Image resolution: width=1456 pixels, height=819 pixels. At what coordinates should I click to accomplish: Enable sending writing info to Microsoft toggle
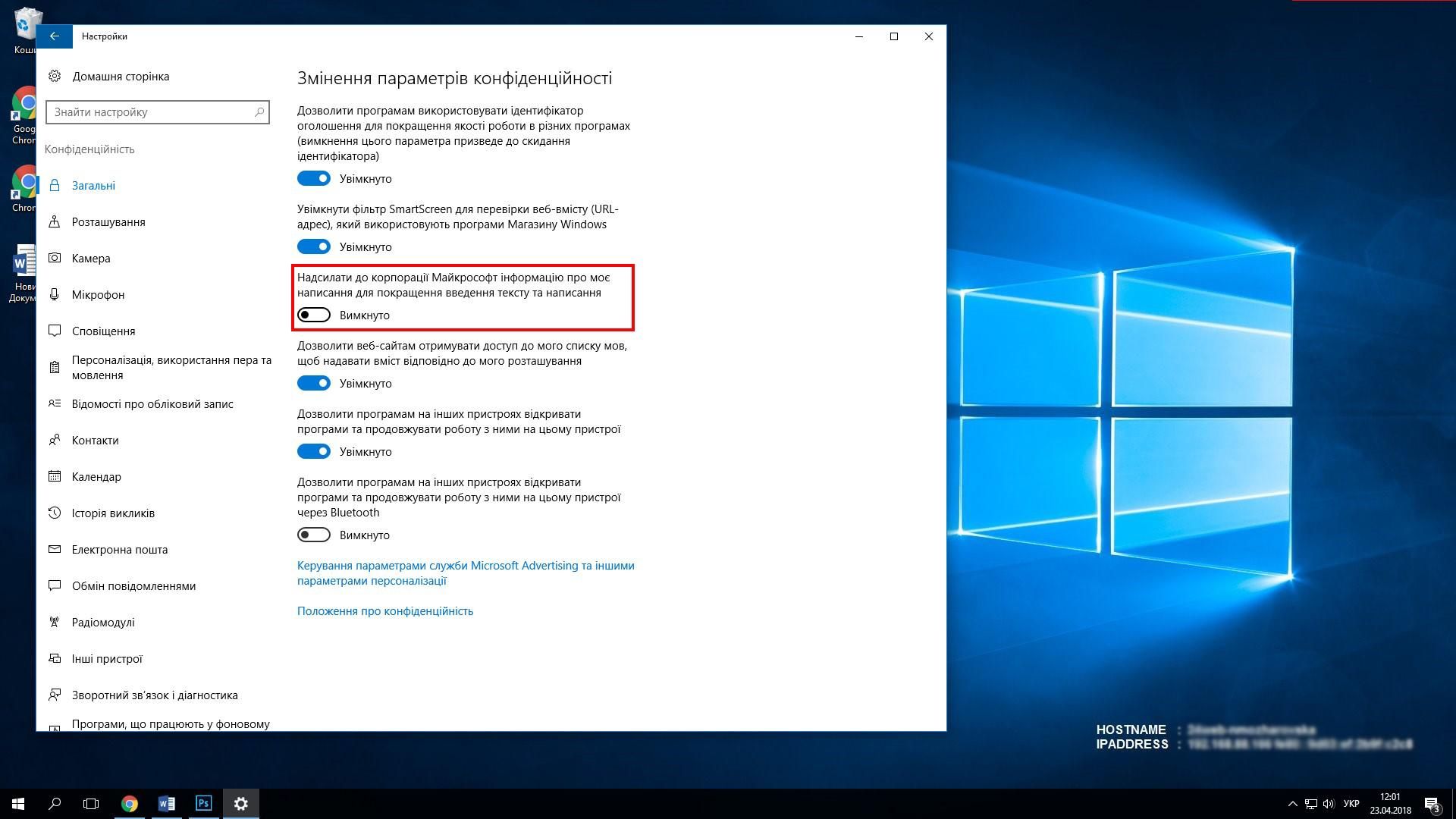tap(314, 315)
